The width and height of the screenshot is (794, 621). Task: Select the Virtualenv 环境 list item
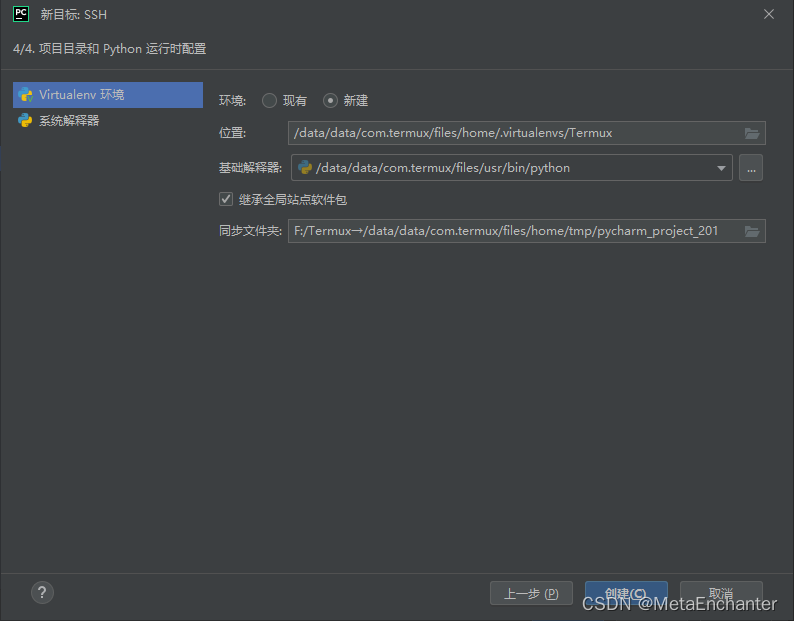[x=108, y=95]
